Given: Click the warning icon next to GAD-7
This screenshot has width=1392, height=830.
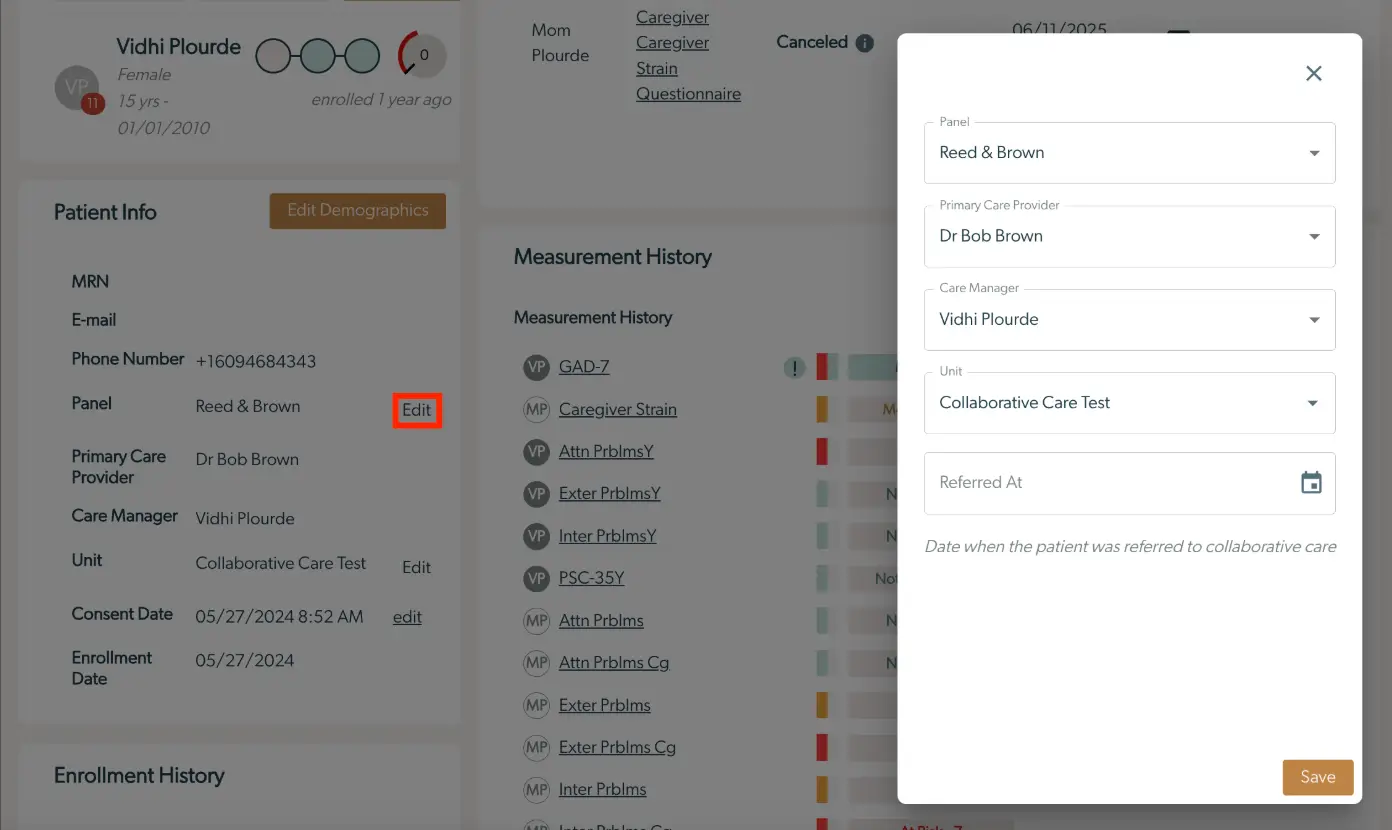Looking at the screenshot, I should pos(794,367).
